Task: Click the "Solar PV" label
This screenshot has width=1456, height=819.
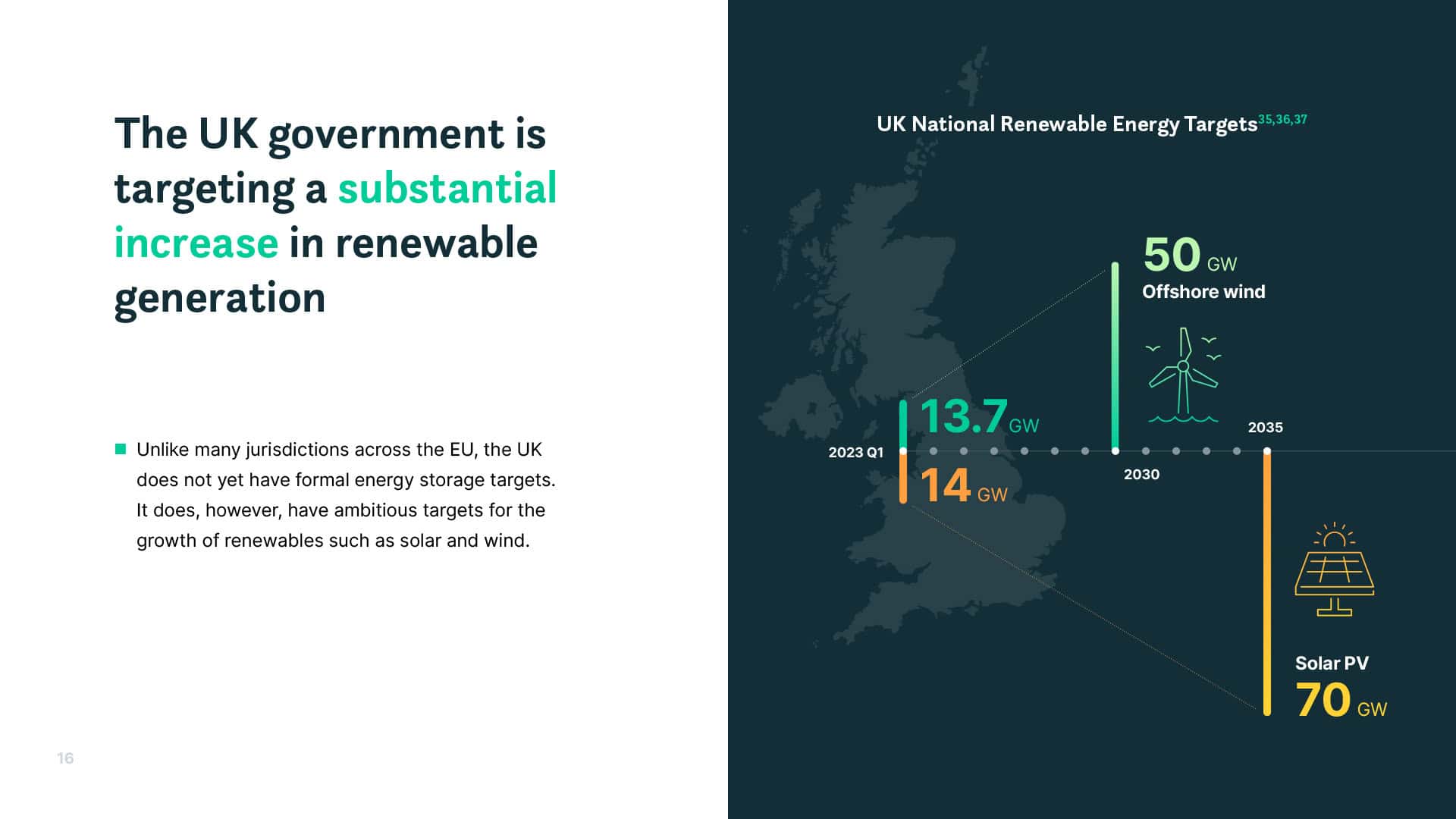Action: pos(1332,664)
